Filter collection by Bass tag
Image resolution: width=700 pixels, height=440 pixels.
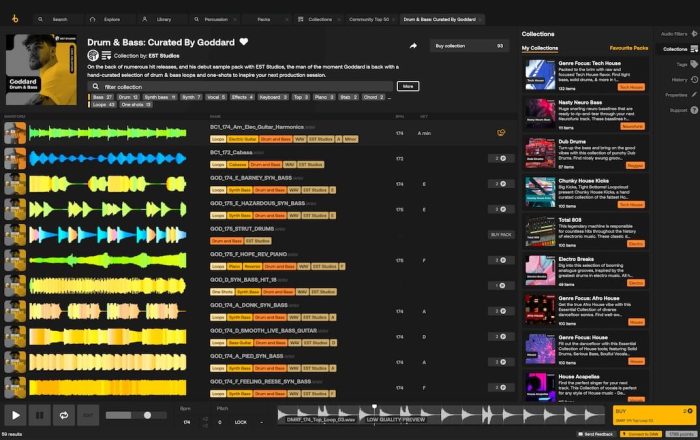[x=103, y=97]
